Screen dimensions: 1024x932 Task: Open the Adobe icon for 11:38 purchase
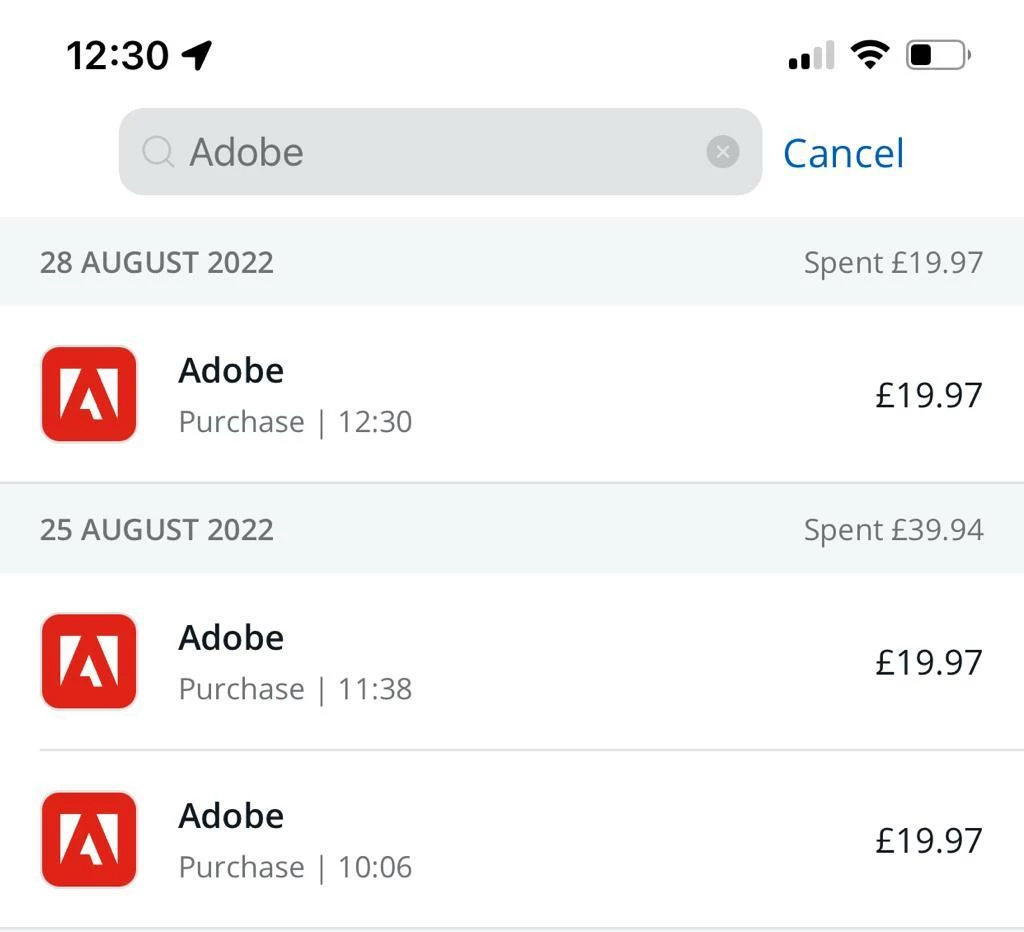pos(89,661)
